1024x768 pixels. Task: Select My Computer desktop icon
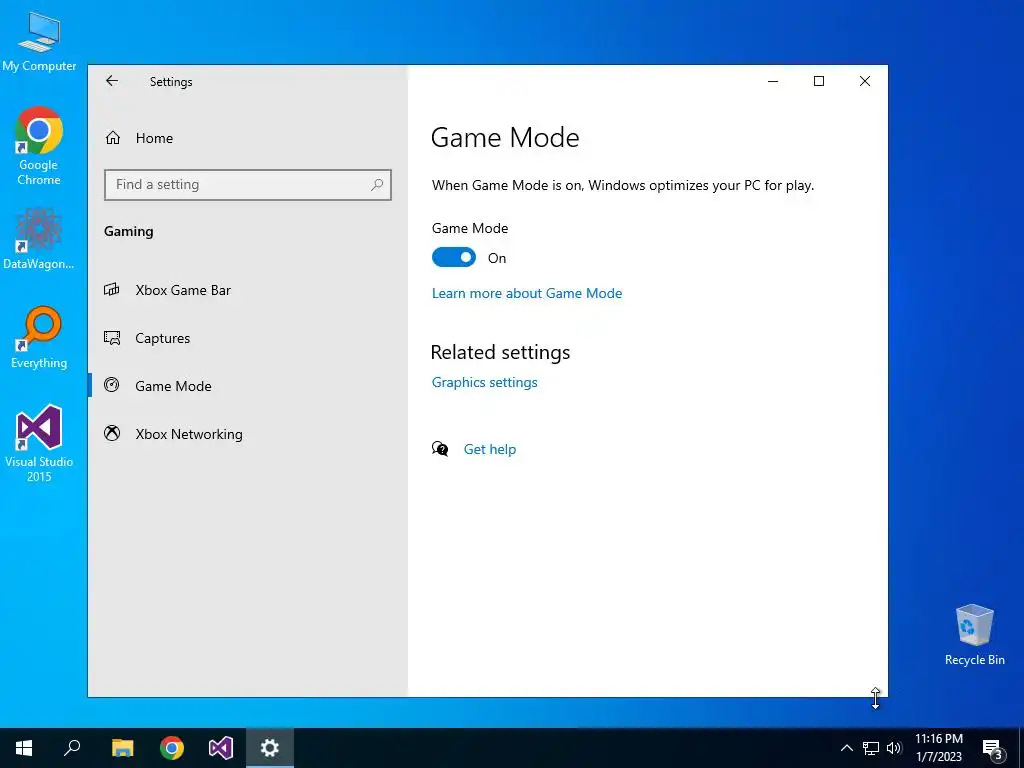click(39, 42)
